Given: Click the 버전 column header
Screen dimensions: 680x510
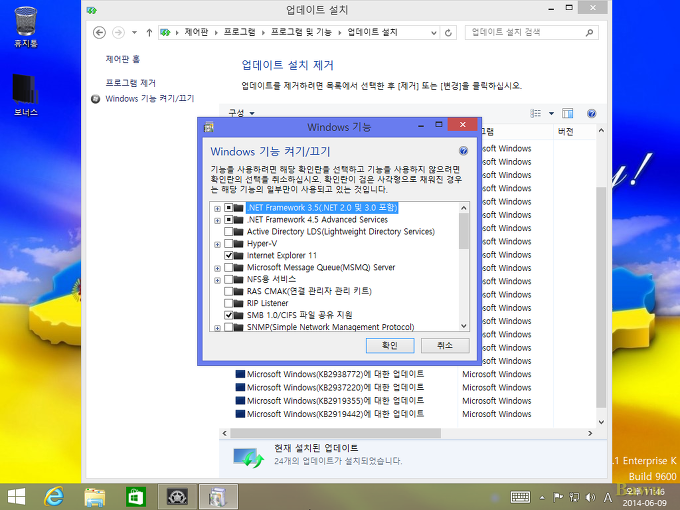Looking at the screenshot, I should (565, 132).
